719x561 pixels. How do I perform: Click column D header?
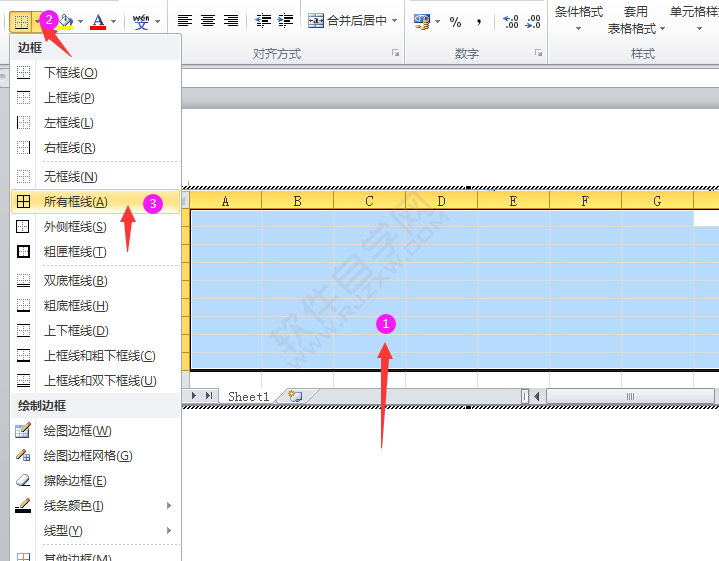[x=442, y=201]
